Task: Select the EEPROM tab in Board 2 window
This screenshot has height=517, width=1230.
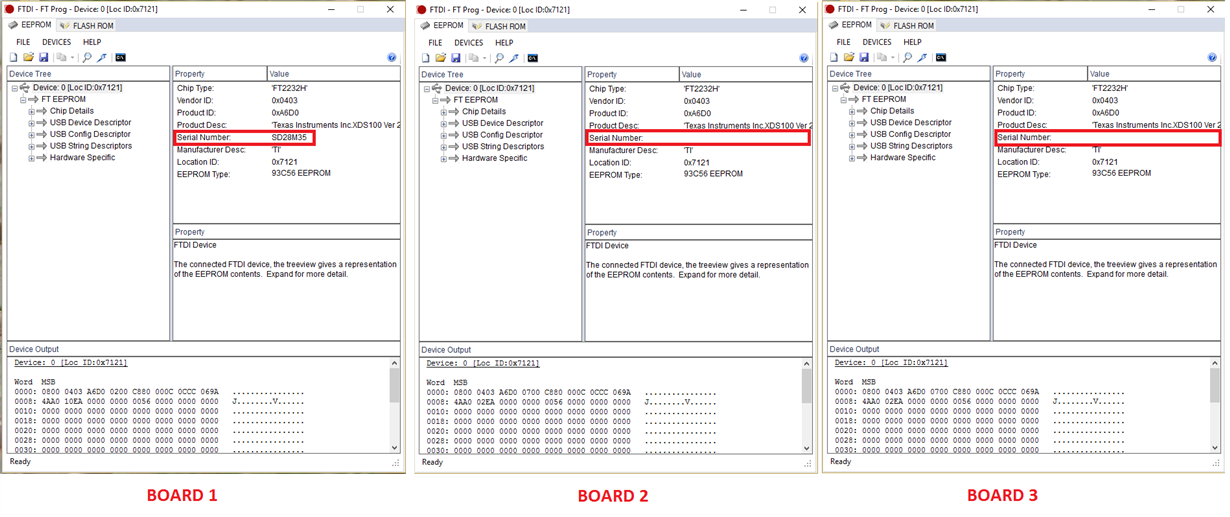Action: point(442,26)
